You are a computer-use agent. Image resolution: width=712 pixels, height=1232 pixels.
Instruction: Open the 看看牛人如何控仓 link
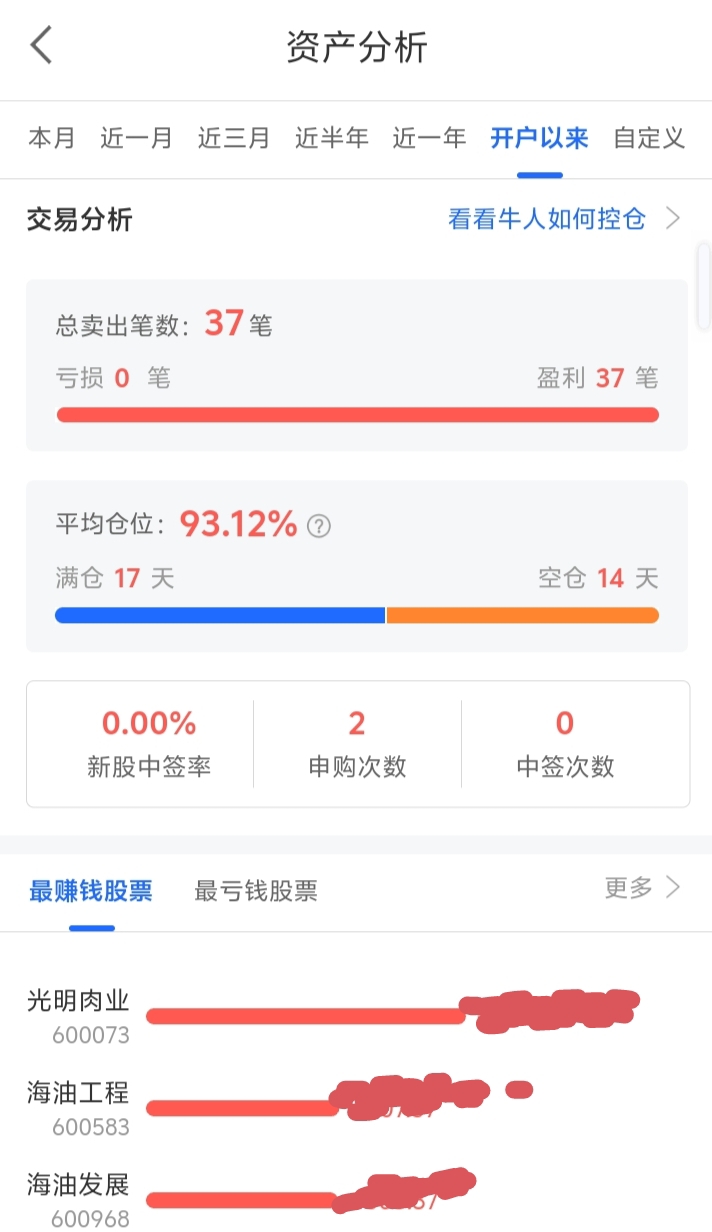pos(547,219)
